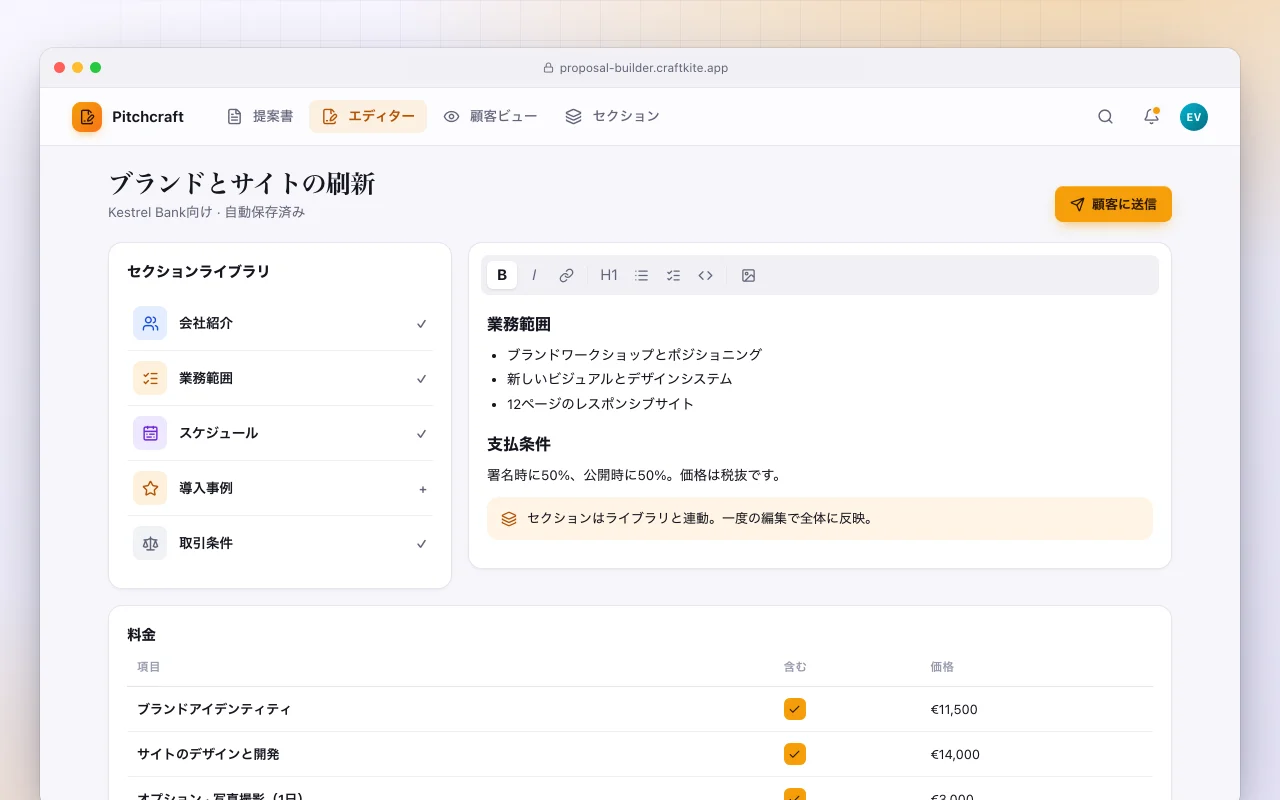Click the 業務範囲 heading in the editor
The width and height of the screenshot is (1280, 800).
pos(519,324)
